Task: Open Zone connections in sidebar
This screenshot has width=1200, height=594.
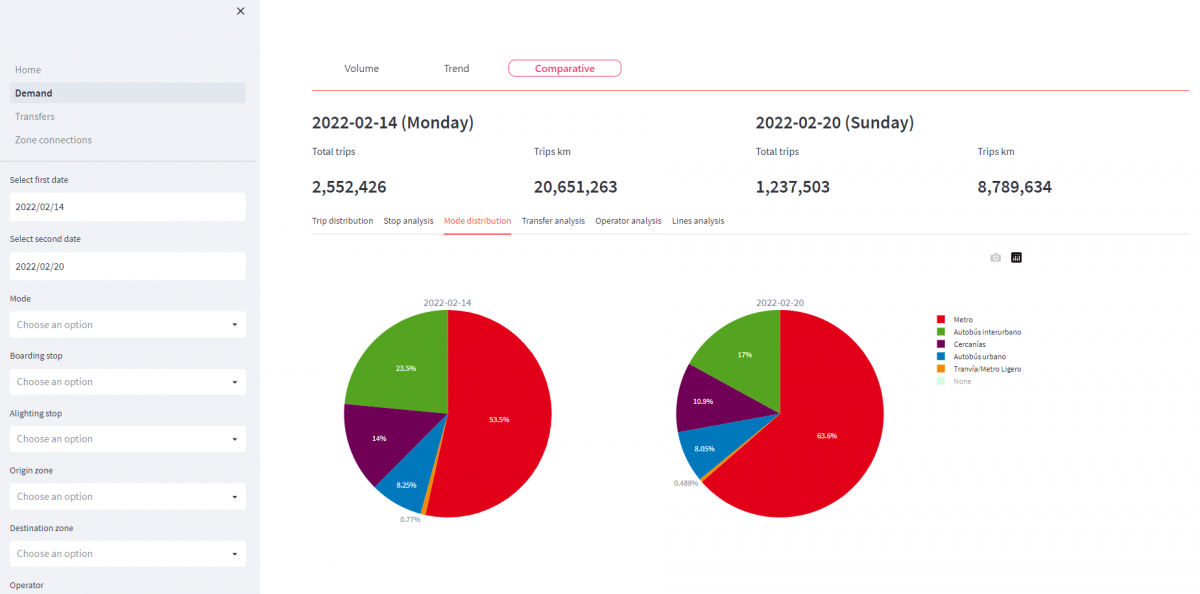Action: 53,140
